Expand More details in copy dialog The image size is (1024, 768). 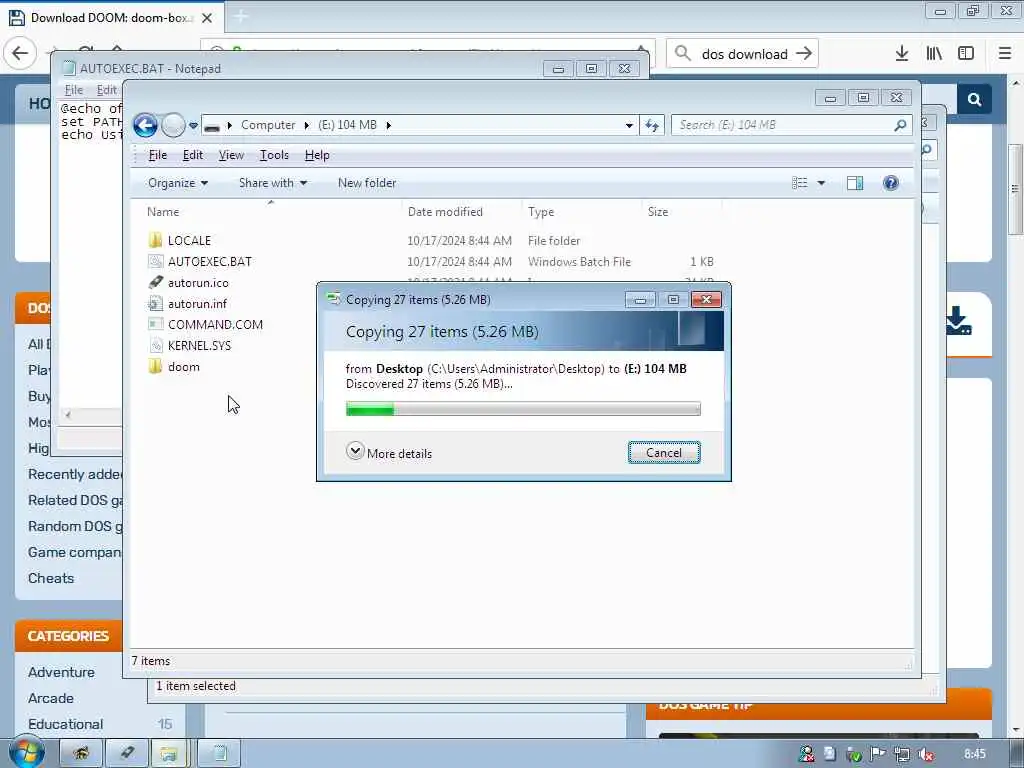click(389, 453)
